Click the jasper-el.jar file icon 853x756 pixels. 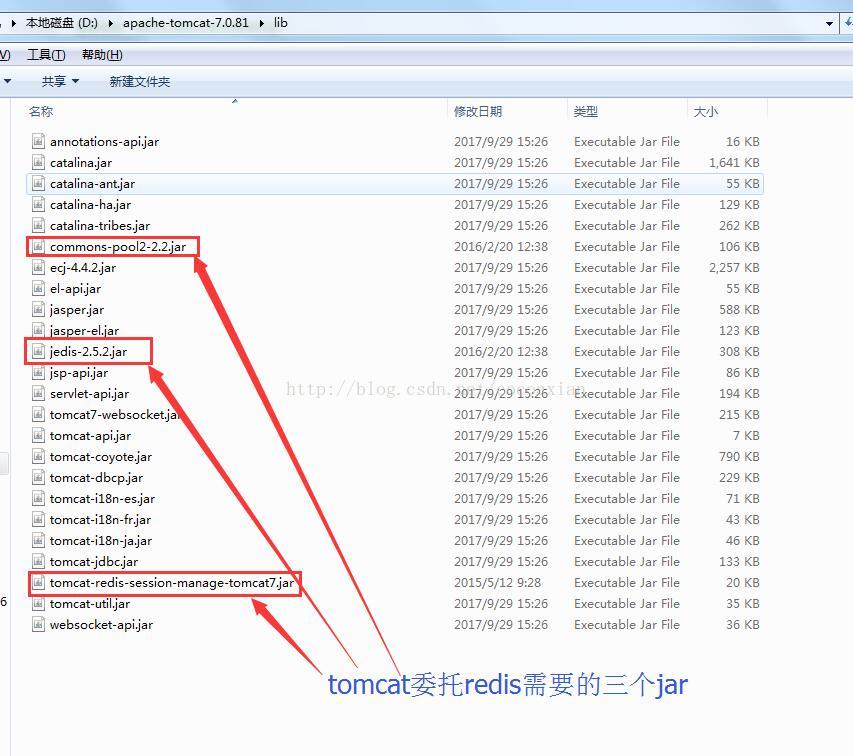click(x=38, y=331)
